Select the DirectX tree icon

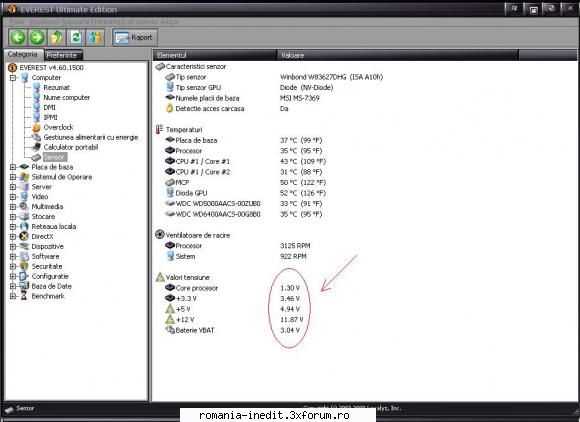24,236
